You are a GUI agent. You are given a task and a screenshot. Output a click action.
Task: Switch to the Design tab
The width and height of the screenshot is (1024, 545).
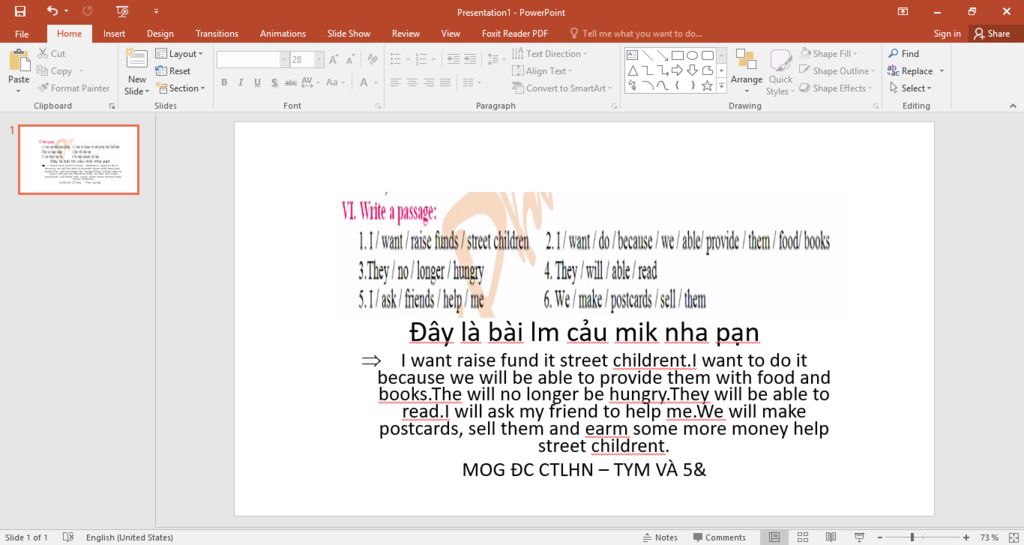click(160, 33)
